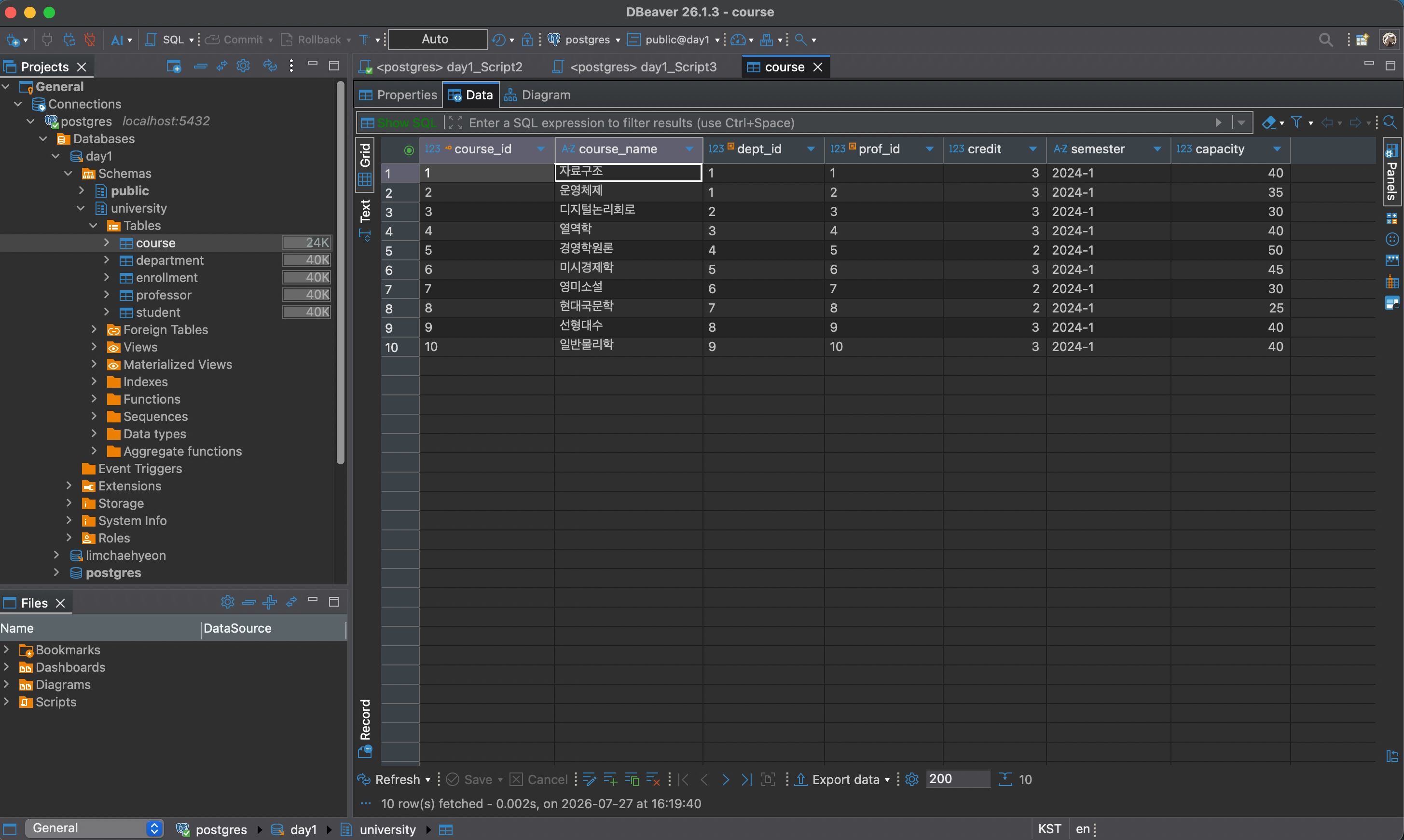This screenshot has width=1404, height=840.
Task: Open the active schema public@day1 dropdown
Action: click(x=674, y=40)
